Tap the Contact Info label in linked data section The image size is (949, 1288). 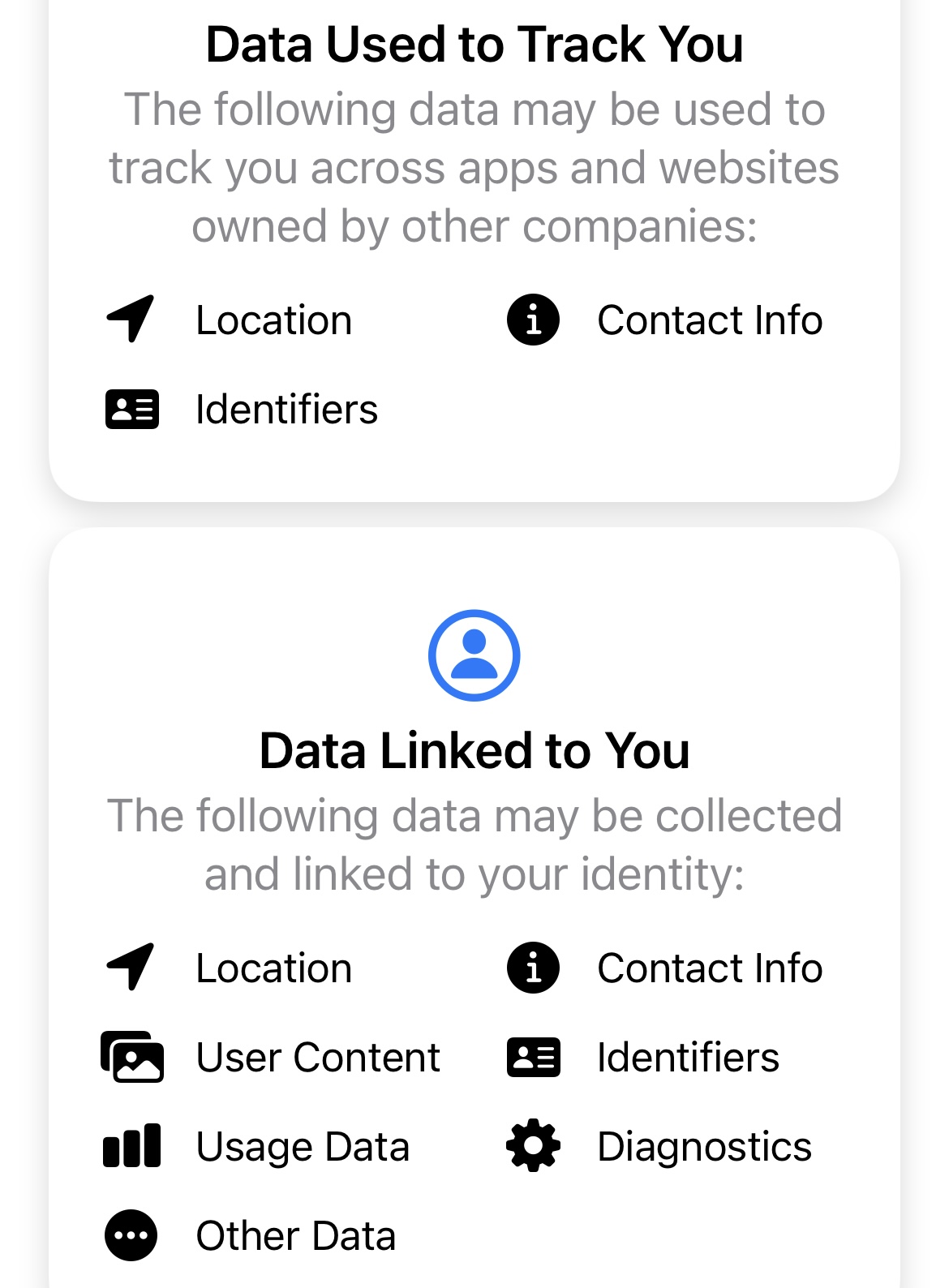tap(710, 968)
